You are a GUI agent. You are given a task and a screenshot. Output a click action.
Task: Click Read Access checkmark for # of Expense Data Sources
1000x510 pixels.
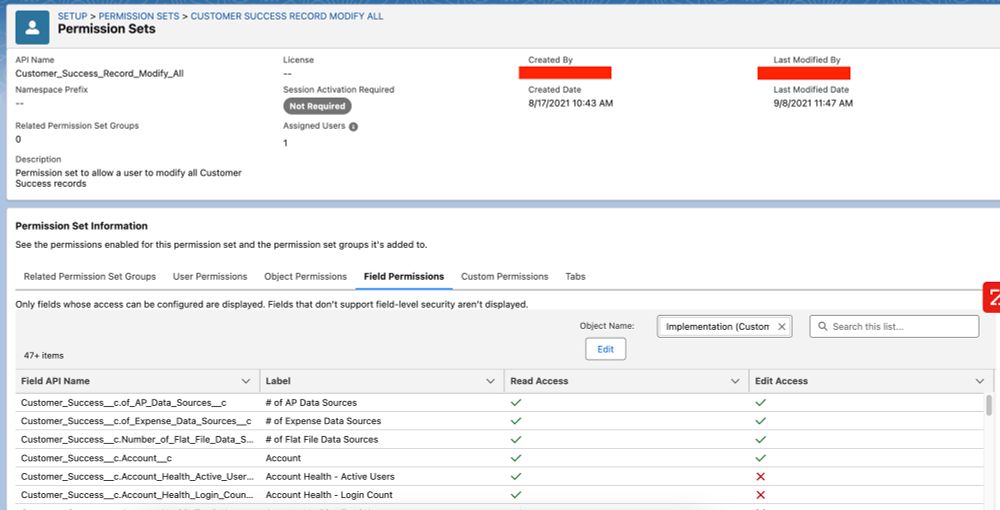(x=516, y=421)
